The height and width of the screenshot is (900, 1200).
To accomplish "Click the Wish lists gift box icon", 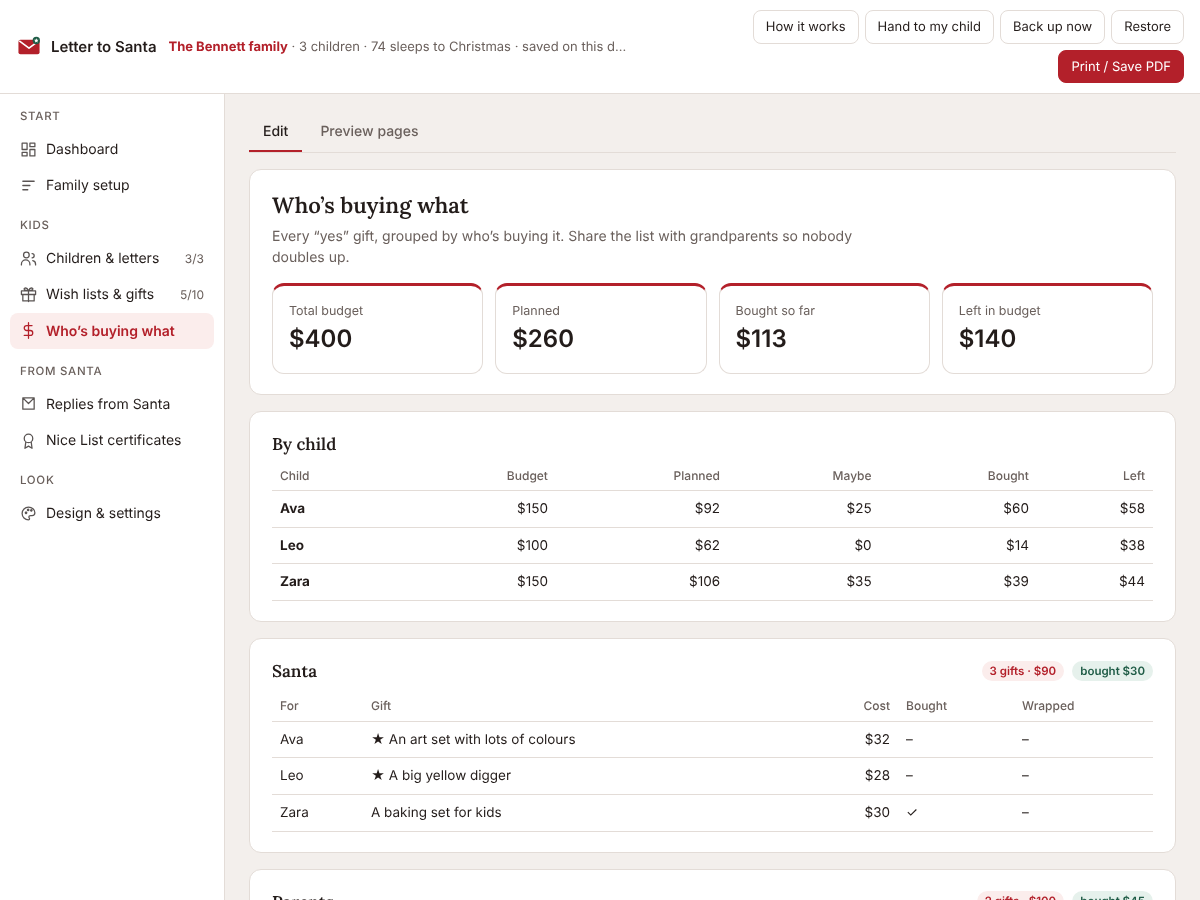I will coord(28,294).
